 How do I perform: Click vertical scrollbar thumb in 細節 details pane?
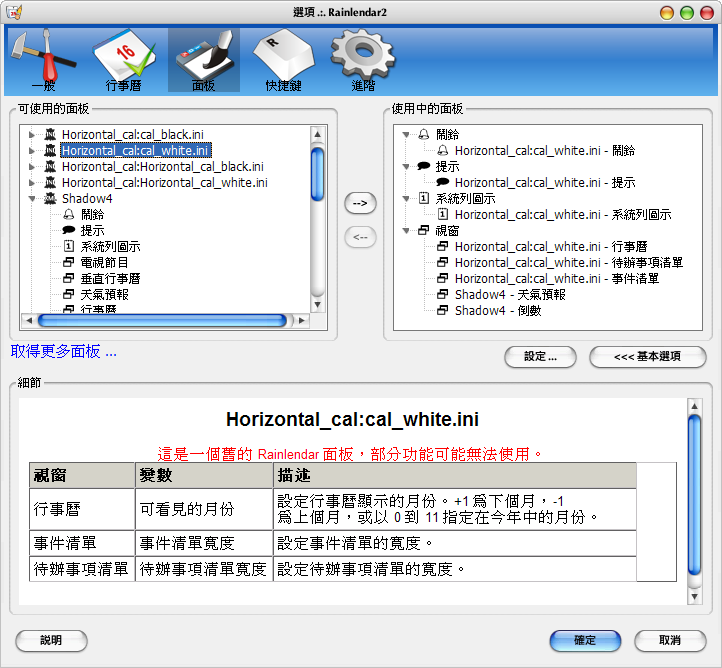tap(694, 494)
